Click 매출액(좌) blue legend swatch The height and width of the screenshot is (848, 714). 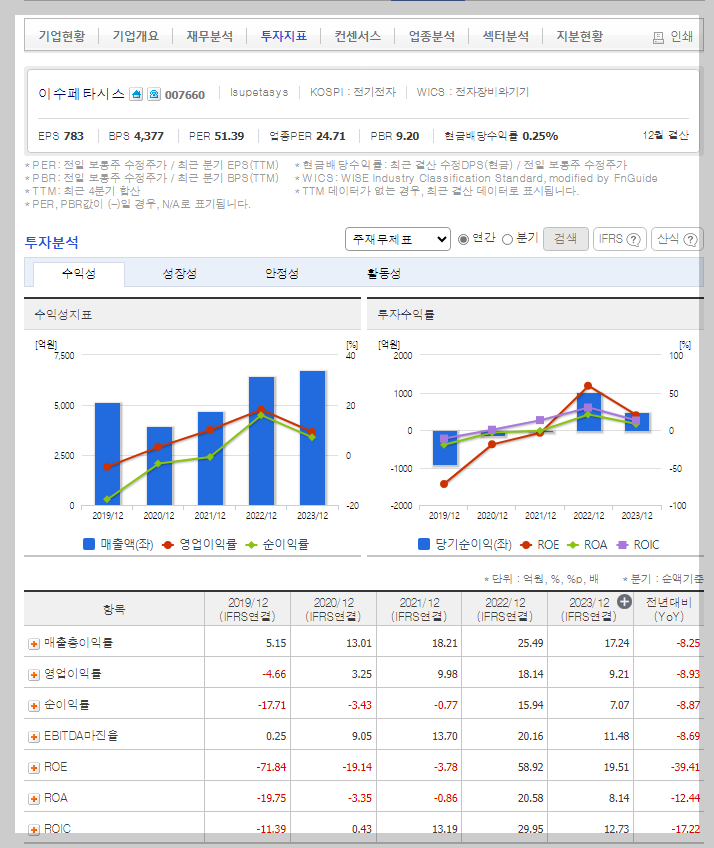(x=89, y=544)
